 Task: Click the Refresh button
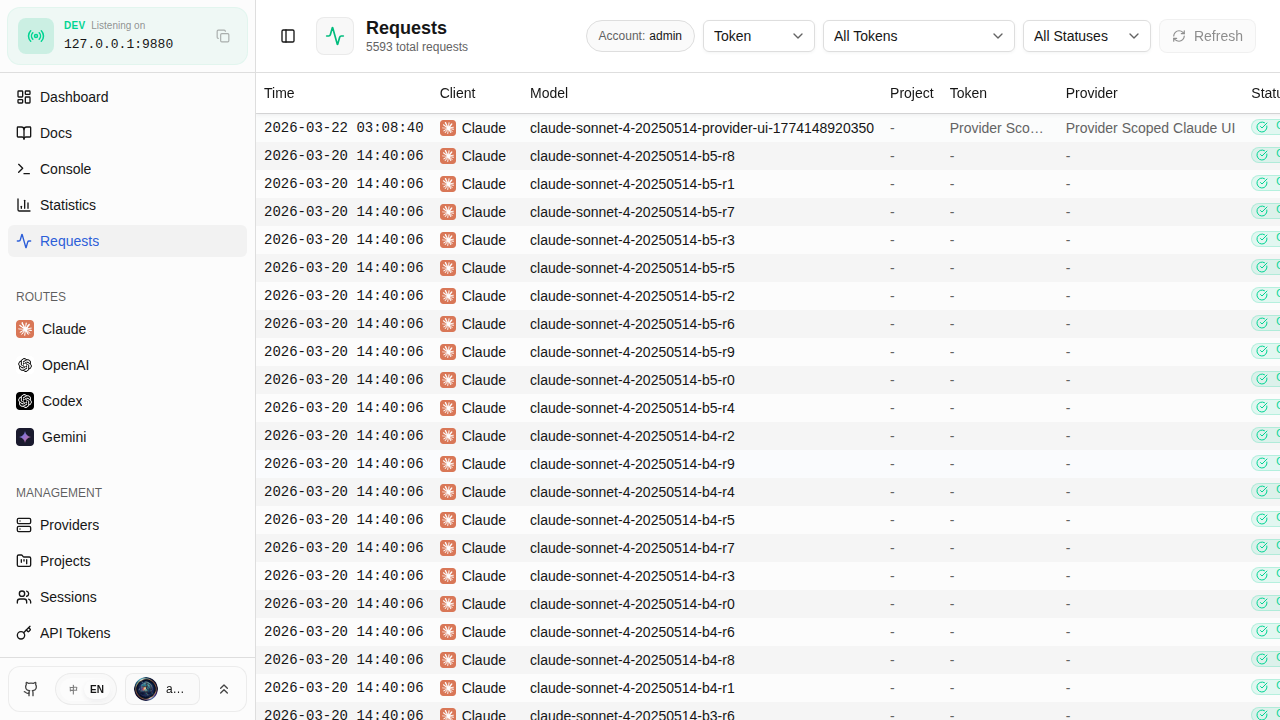pyautogui.click(x=1207, y=36)
